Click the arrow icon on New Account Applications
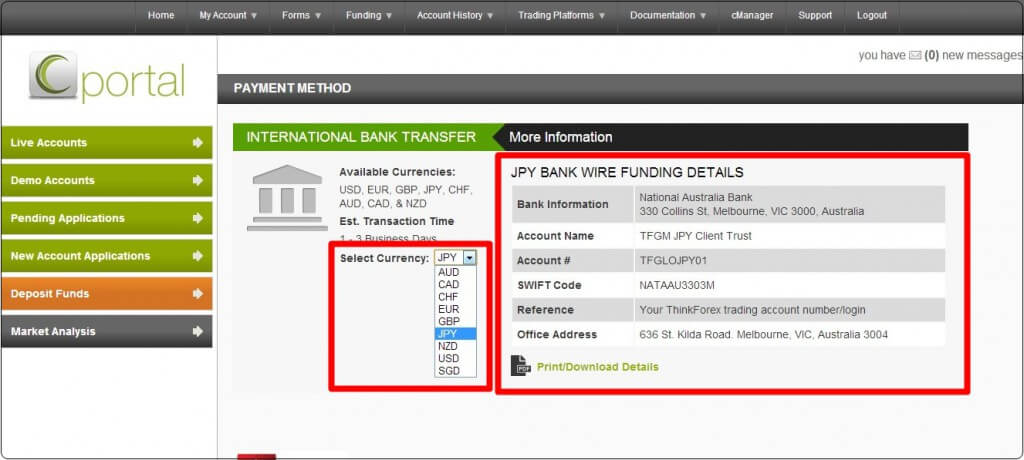The height and width of the screenshot is (460, 1024). pyautogui.click(x=198, y=256)
